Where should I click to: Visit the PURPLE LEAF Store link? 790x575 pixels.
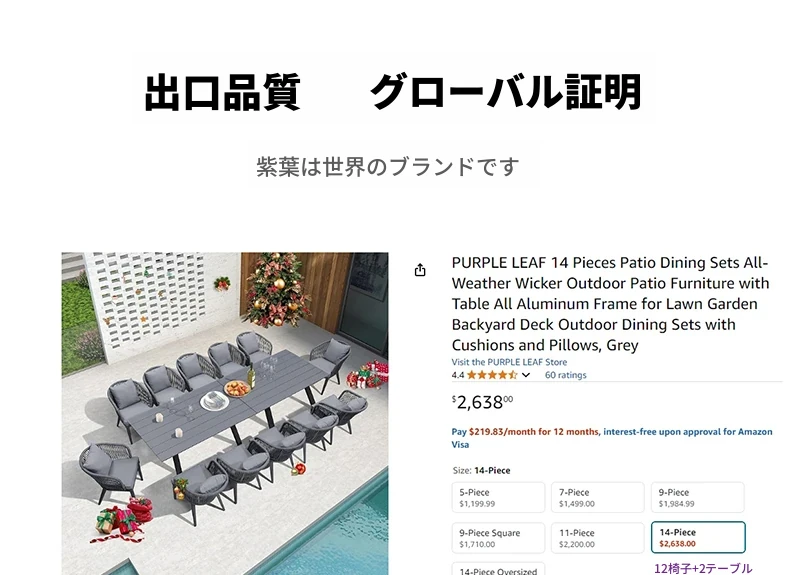tap(509, 362)
